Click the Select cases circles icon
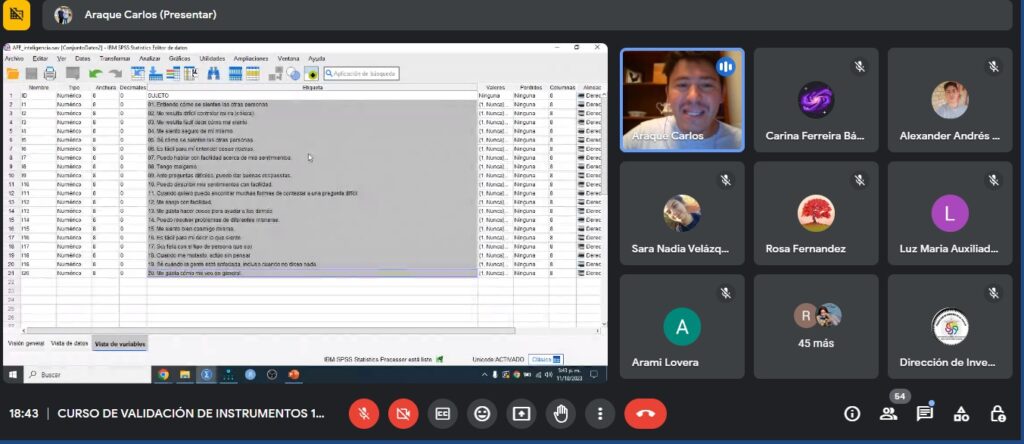This screenshot has width=1024, height=444. 293,74
